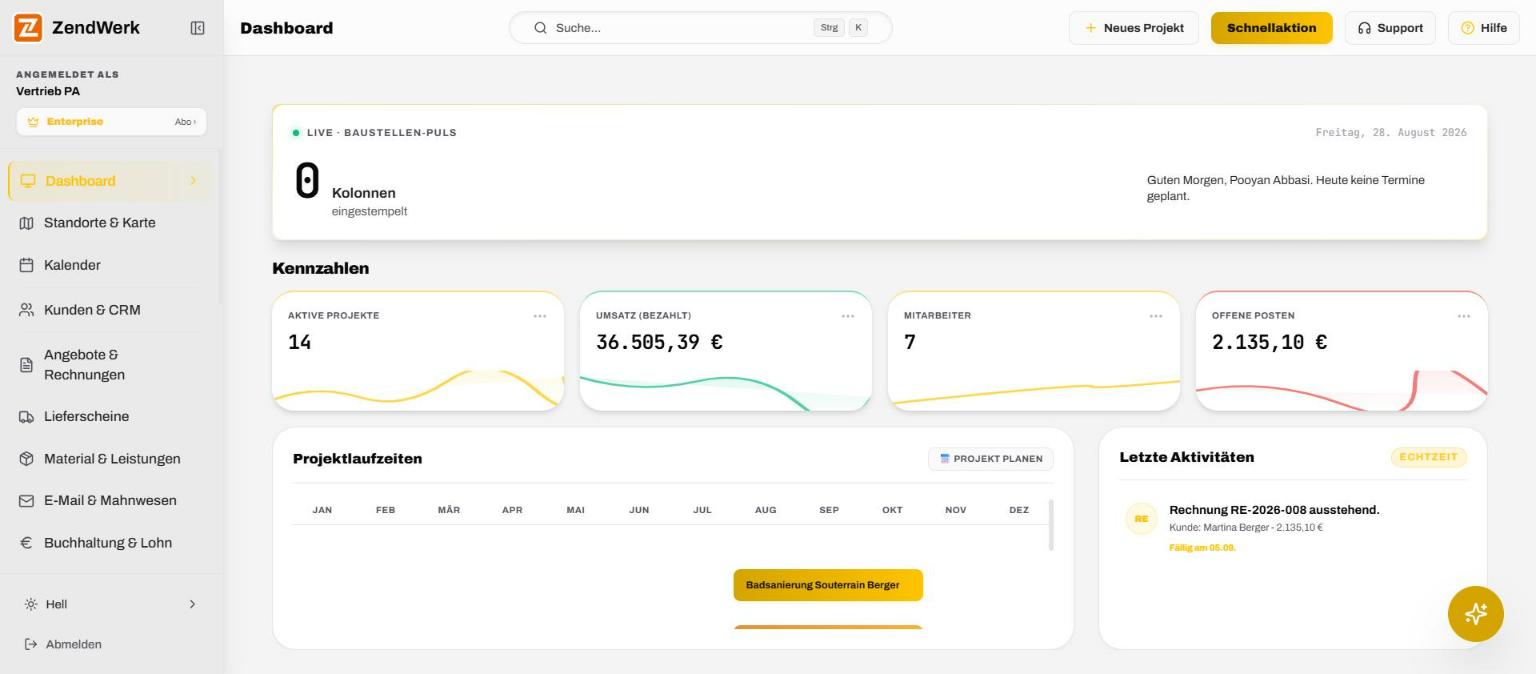Collapse the sidebar with the panel icon

click(197, 28)
